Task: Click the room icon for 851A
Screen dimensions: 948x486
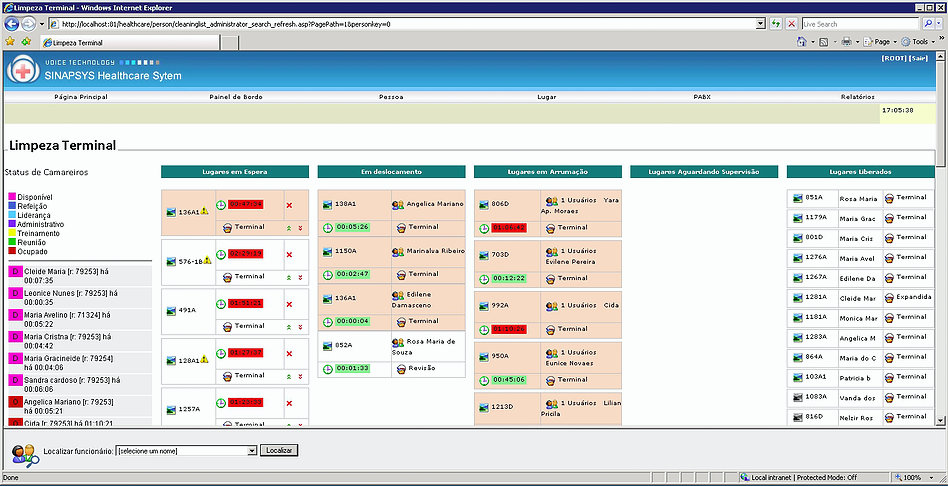Action: point(797,198)
